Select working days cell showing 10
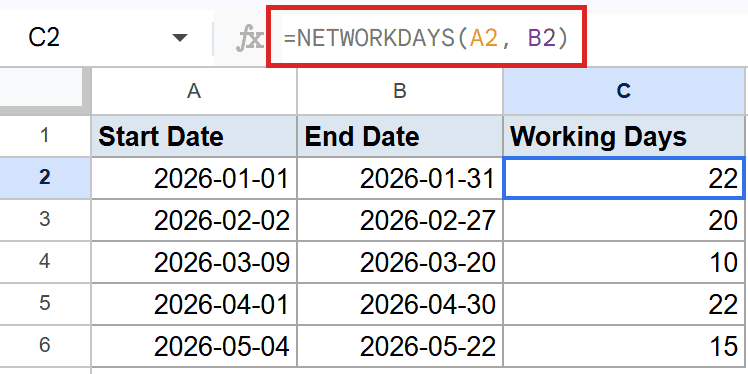Viewport: 748px width, 374px height. coord(623,262)
